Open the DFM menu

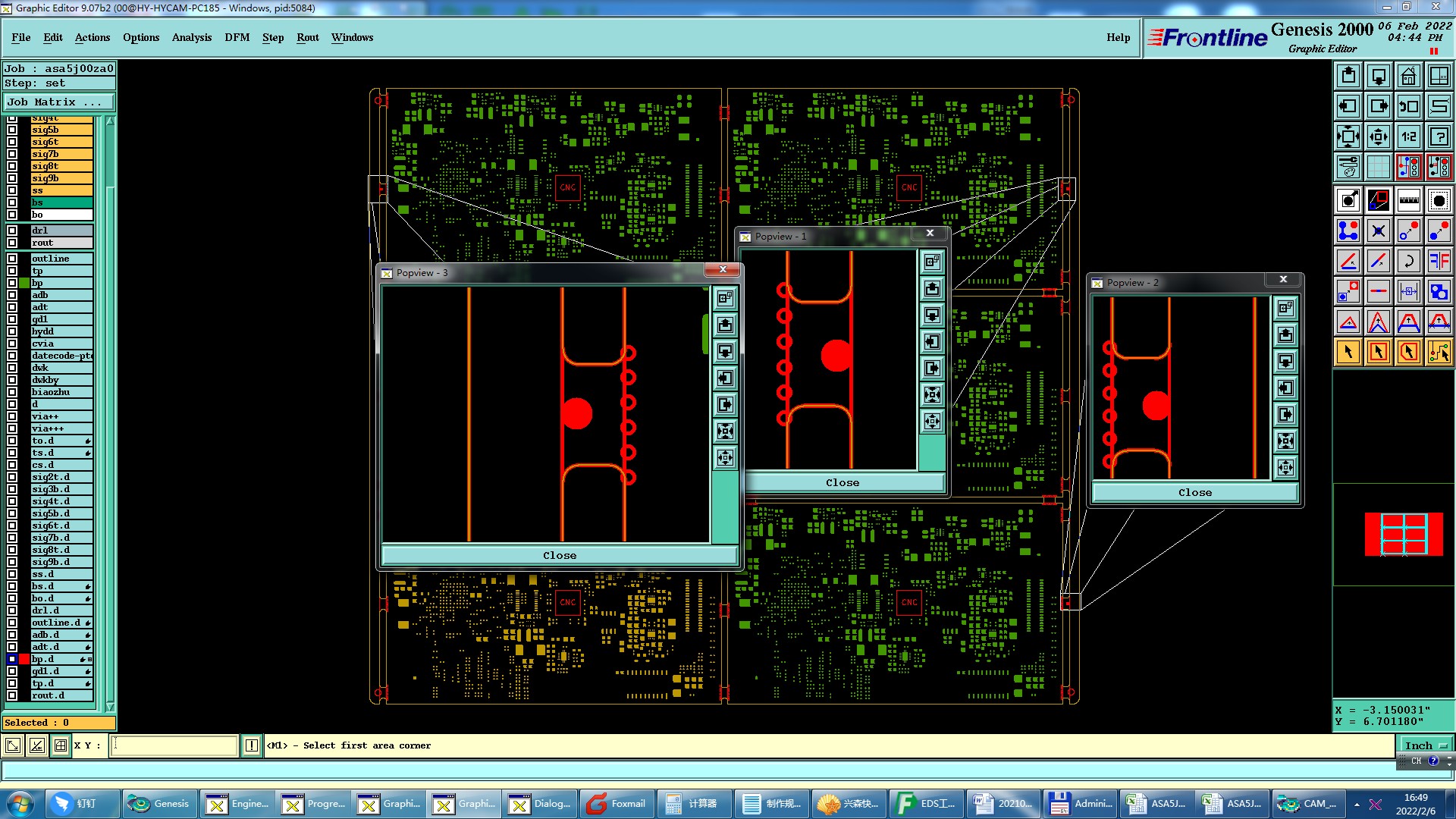237,37
